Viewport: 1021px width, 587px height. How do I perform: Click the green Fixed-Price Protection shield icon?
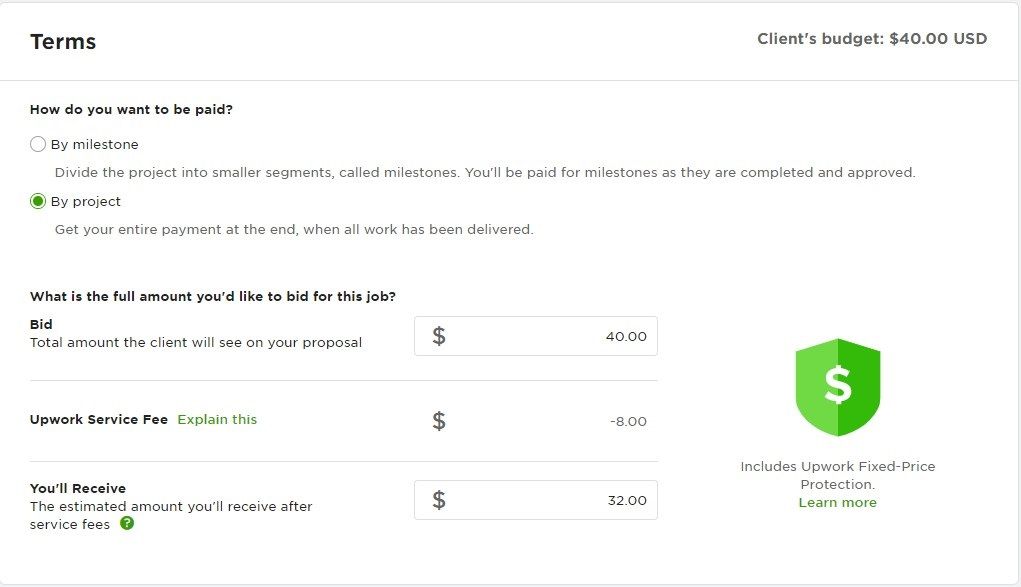coord(837,388)
